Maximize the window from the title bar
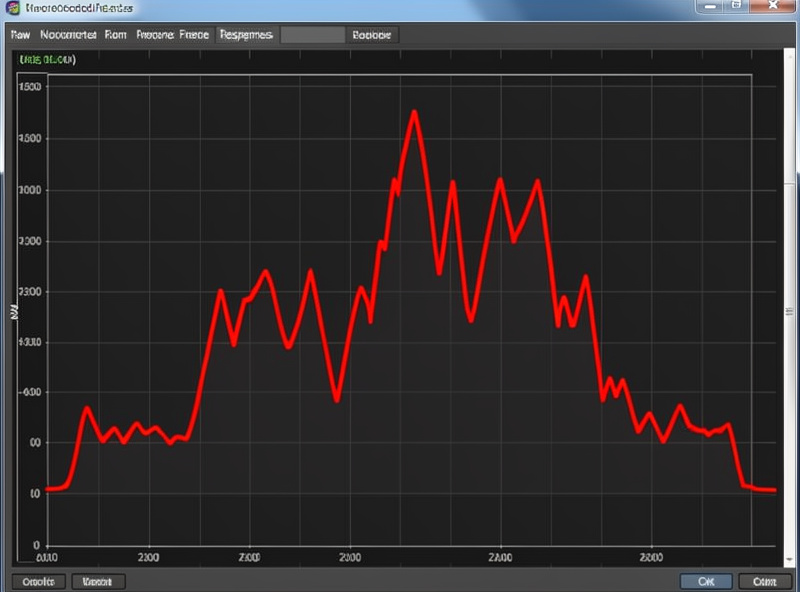This screenshot has width=800, height=592. coord(736,6)
